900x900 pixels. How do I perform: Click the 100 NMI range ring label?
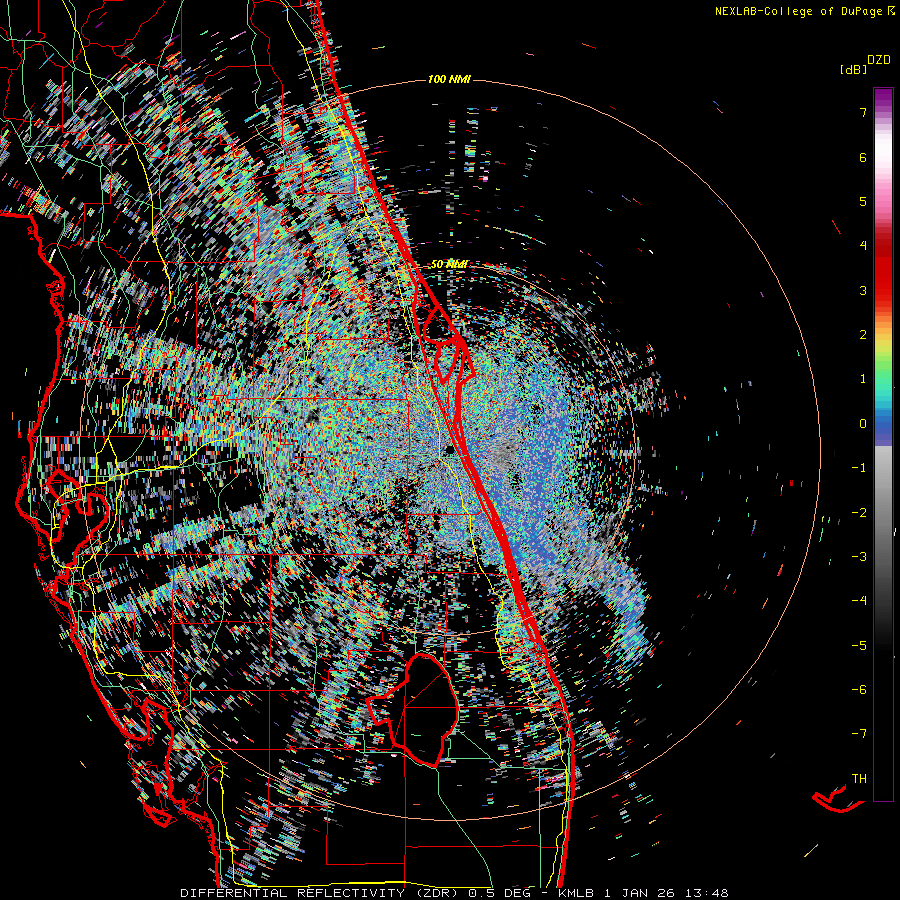[x=449, y=79]
